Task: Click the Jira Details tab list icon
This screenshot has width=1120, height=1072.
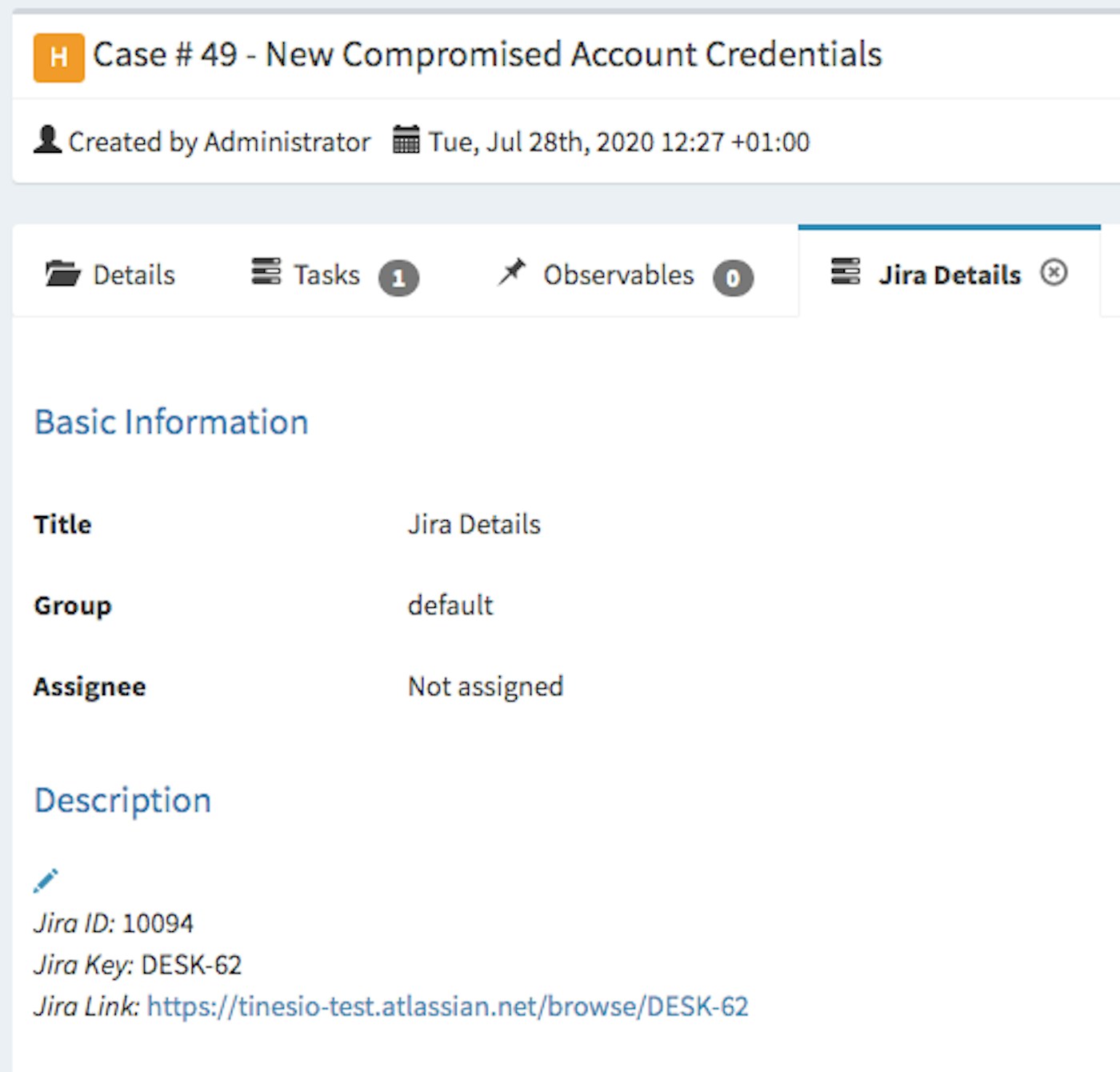Action: tap(846, 272)
